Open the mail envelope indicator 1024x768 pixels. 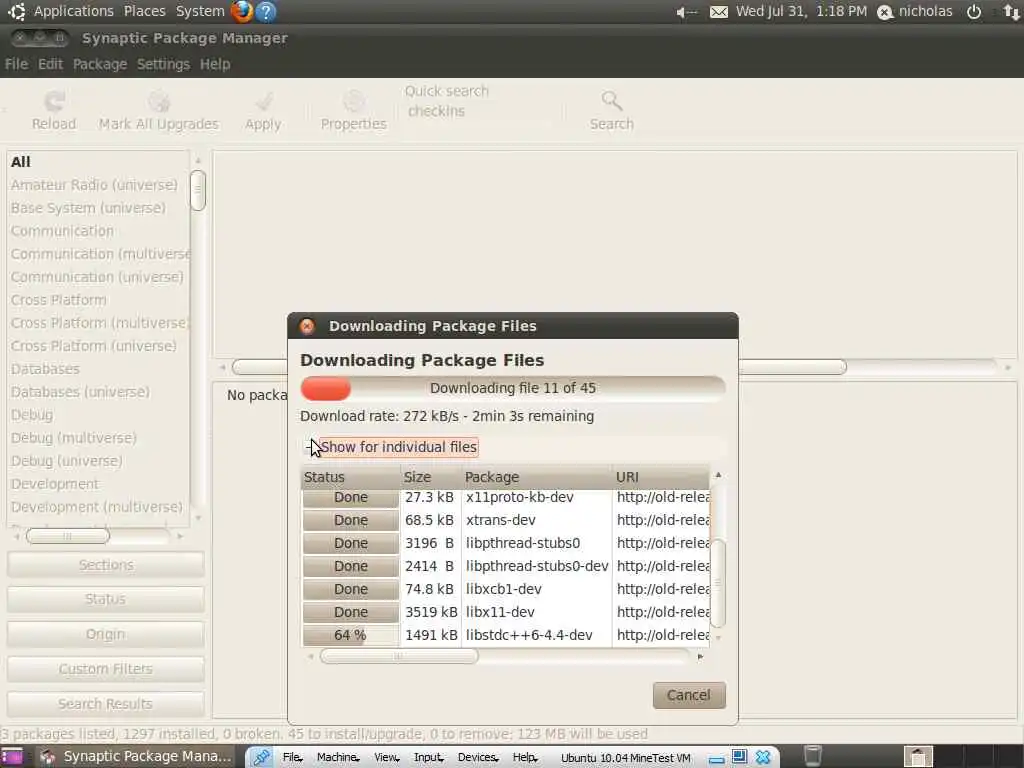pyautogui.click(x=718, y=12)
